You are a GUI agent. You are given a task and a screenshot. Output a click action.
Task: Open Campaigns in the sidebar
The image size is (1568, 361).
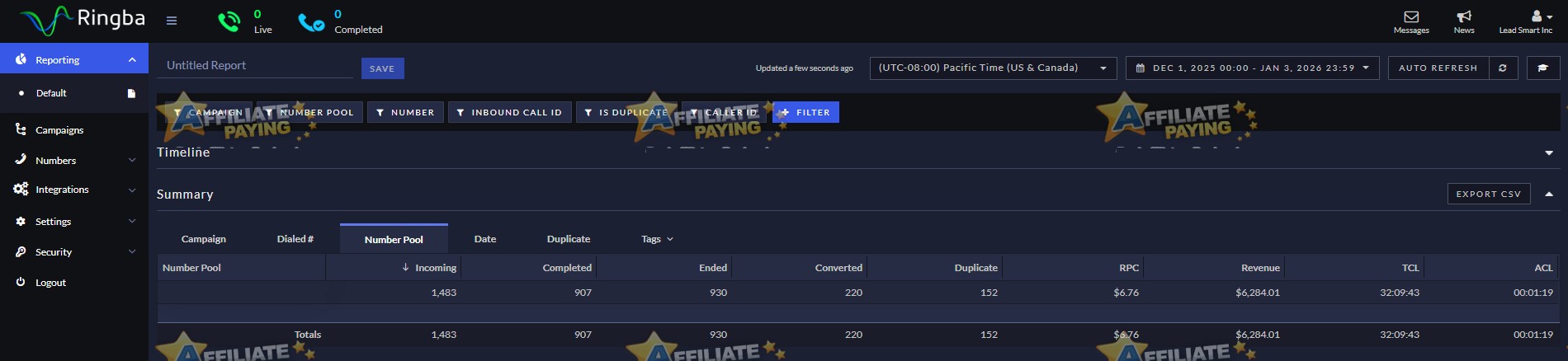click(x=59, y=129)
